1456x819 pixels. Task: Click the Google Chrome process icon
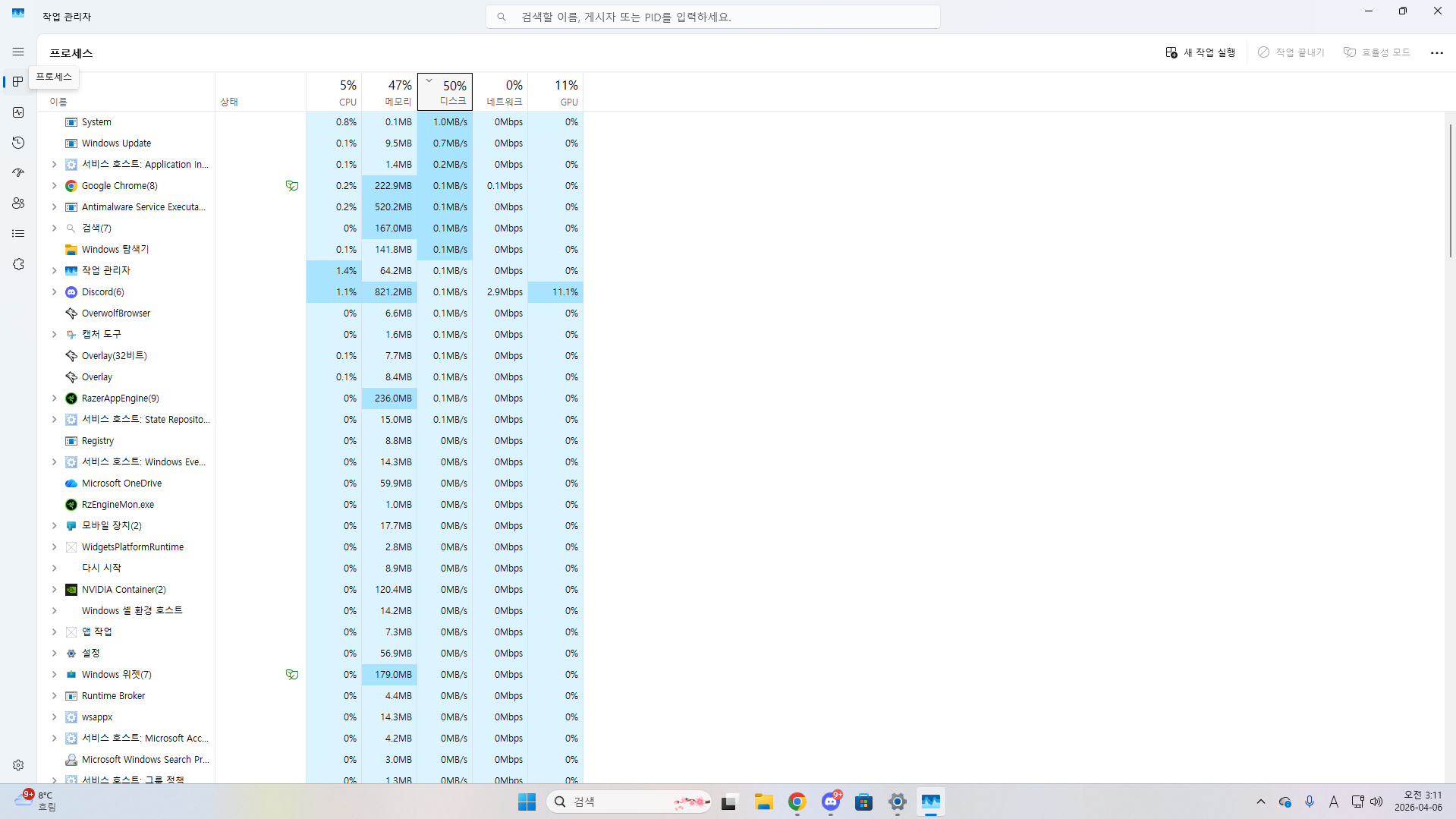(71, 186)
